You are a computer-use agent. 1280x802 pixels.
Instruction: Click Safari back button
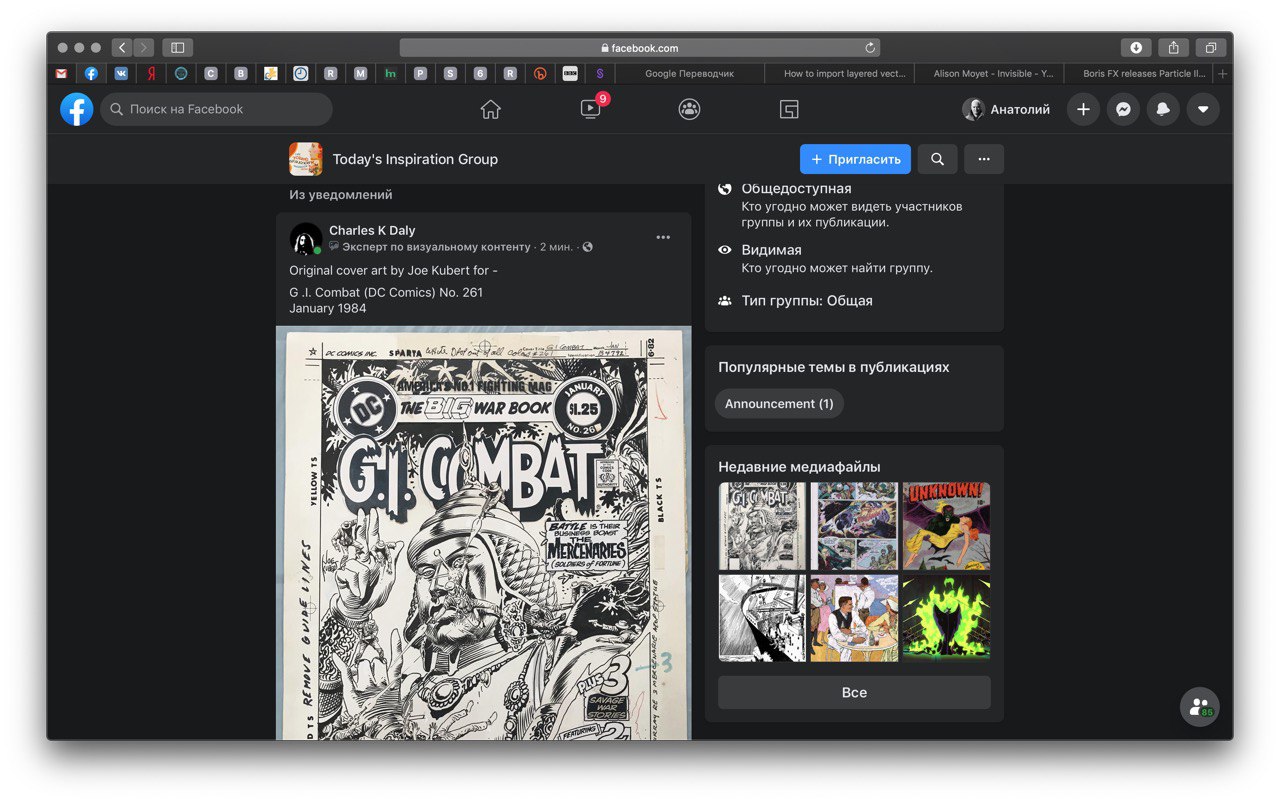click(122, 47)
